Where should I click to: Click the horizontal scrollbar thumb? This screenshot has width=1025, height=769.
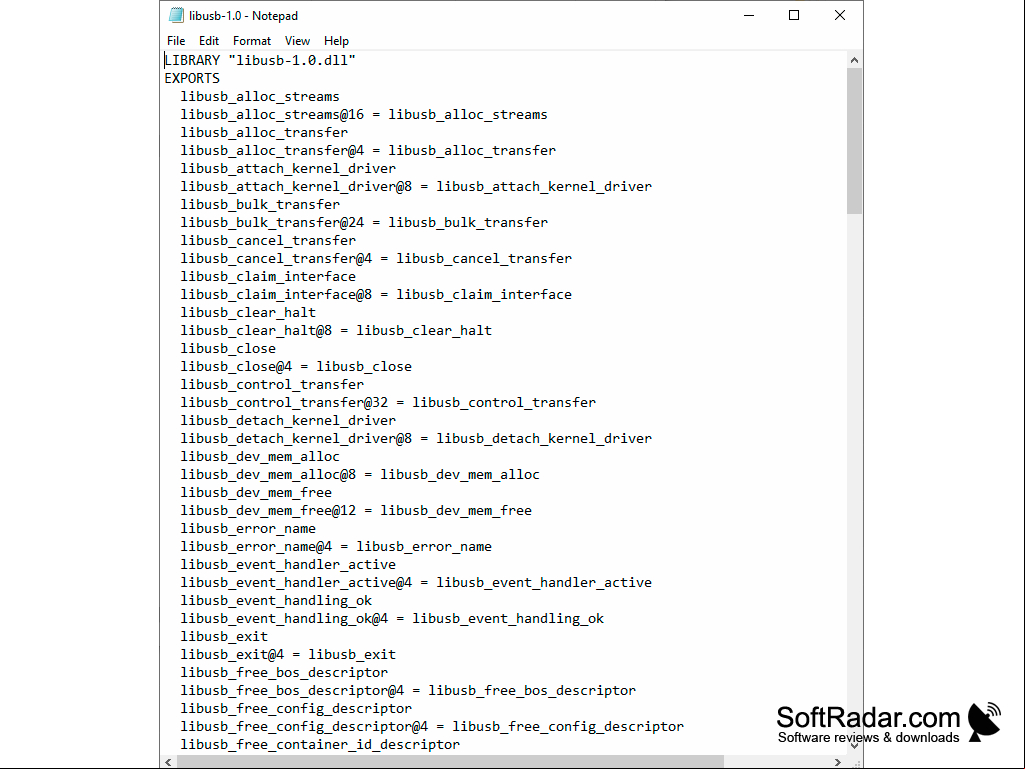point(450,762)
